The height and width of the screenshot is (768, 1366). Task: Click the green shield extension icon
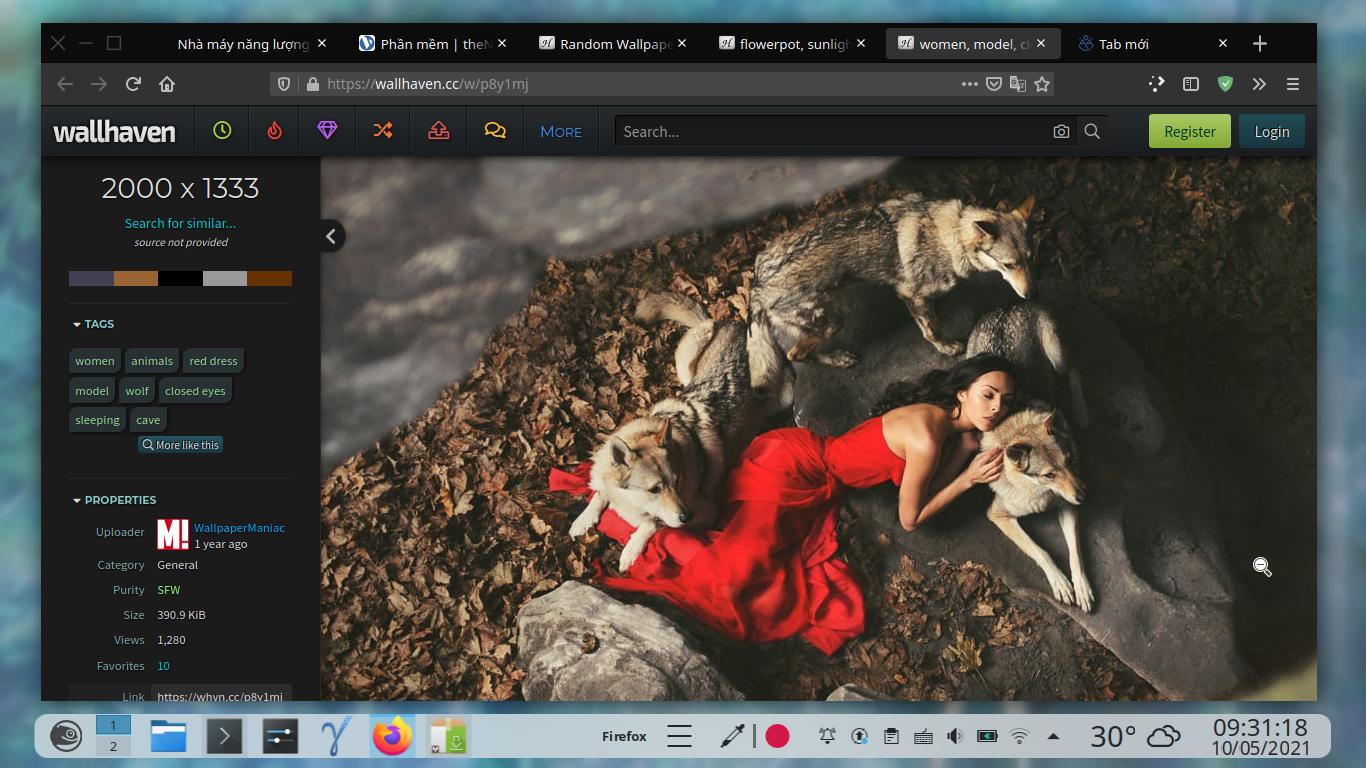[1225, 84]
